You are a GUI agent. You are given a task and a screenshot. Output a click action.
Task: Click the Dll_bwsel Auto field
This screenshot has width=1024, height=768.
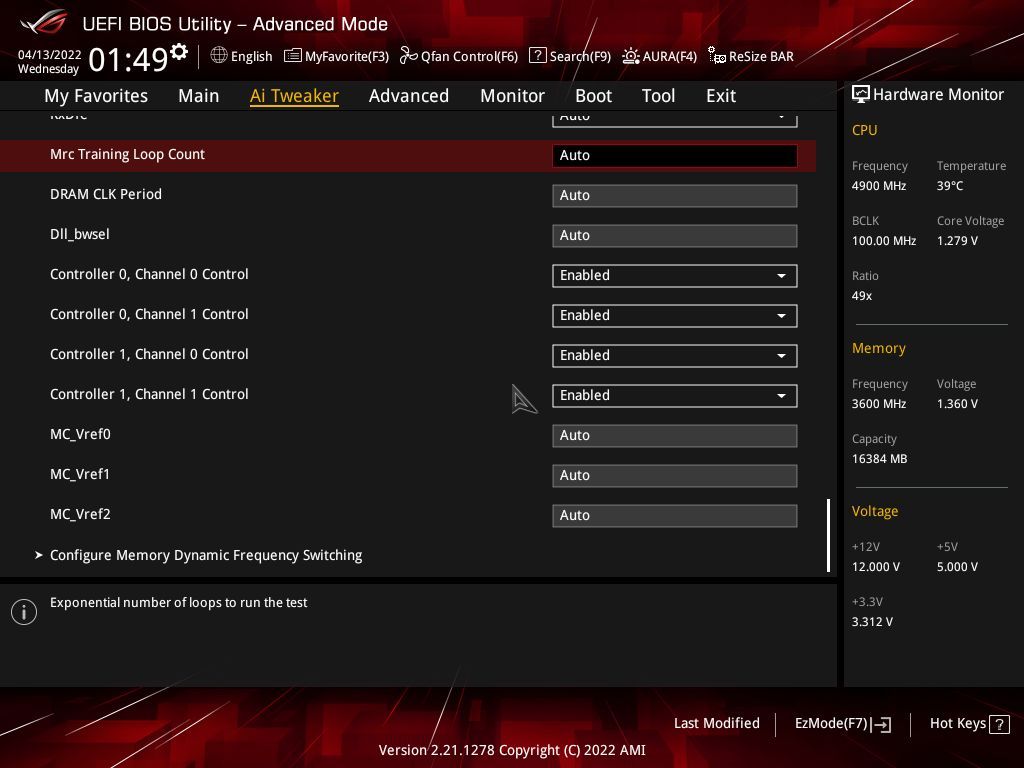point(675,236)
